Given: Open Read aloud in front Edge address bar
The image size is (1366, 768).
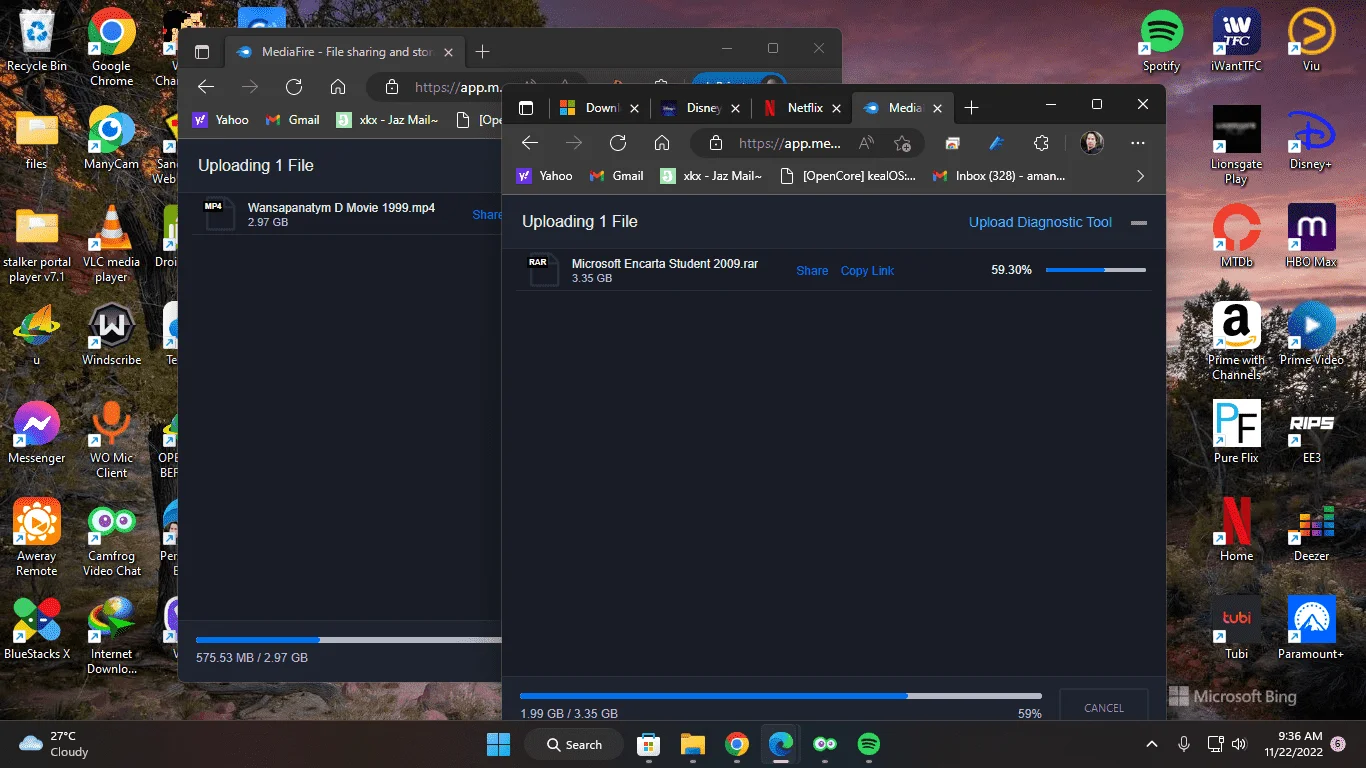Looking at the screenshot, I should [866, 143].
